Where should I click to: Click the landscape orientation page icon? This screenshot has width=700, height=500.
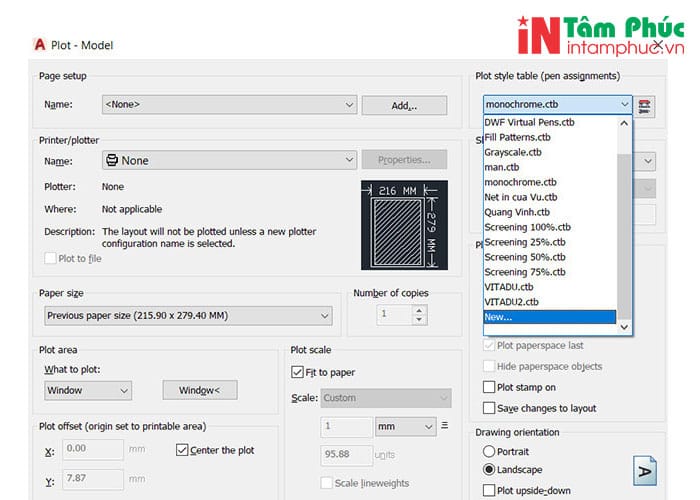point(645,468)
